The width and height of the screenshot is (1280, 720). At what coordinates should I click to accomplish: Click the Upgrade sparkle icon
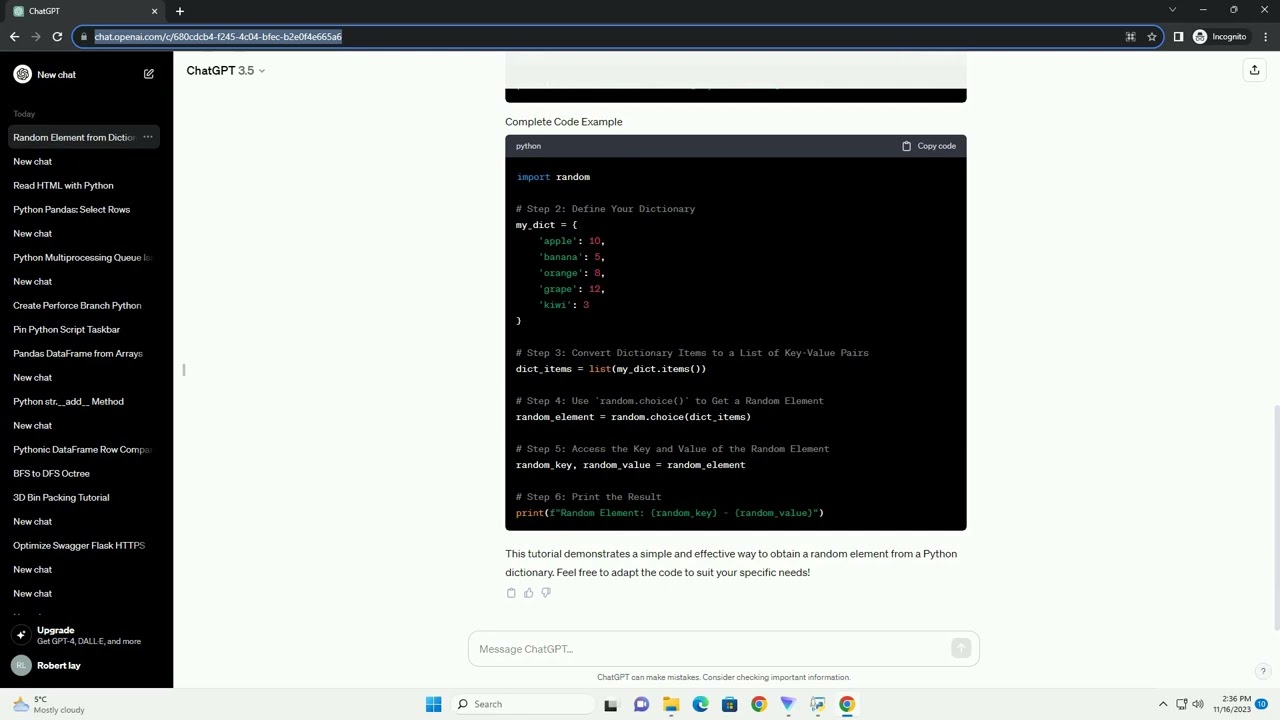[x=21, y=635]
